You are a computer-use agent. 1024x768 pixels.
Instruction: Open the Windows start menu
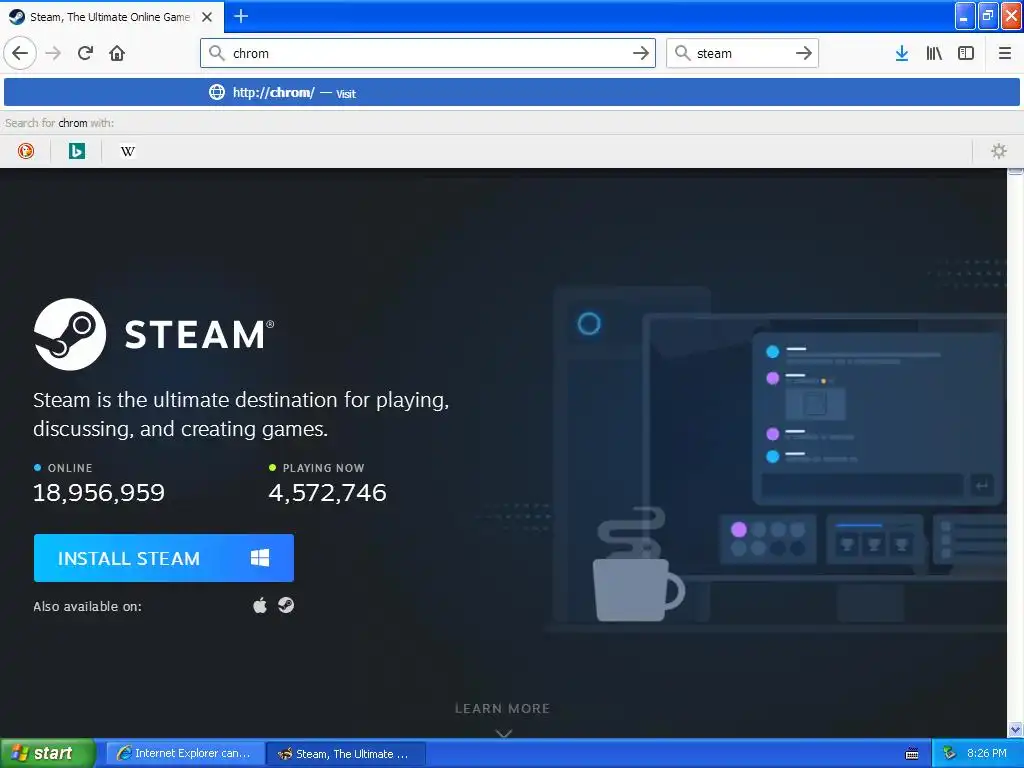(48, 753)
